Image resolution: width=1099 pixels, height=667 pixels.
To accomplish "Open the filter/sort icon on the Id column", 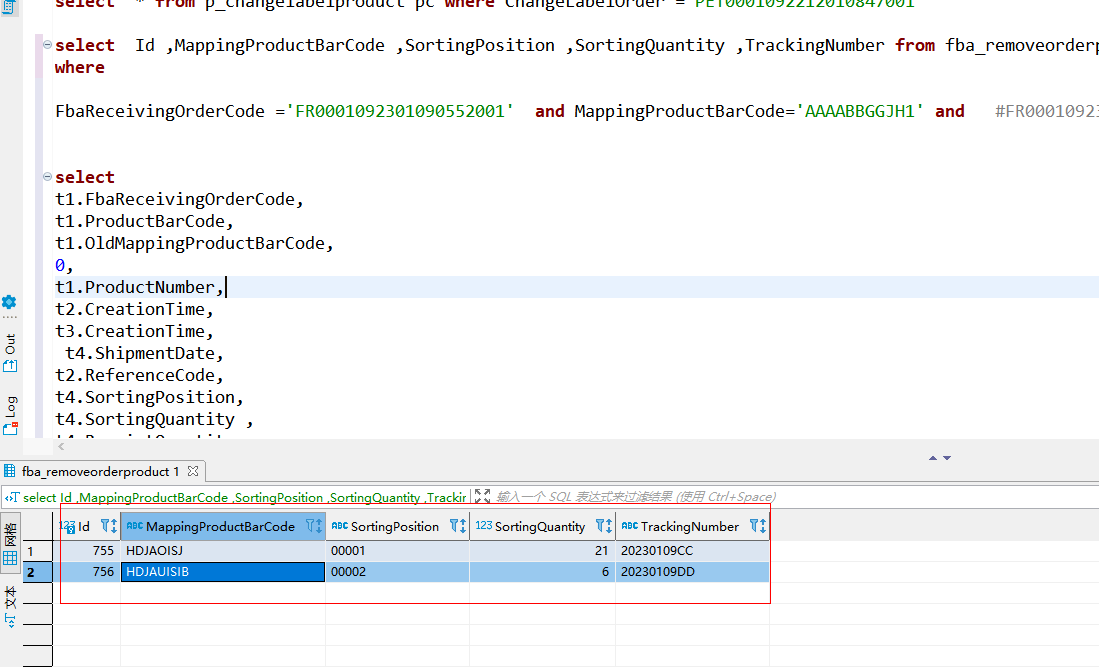I will [x=109, y=526].
